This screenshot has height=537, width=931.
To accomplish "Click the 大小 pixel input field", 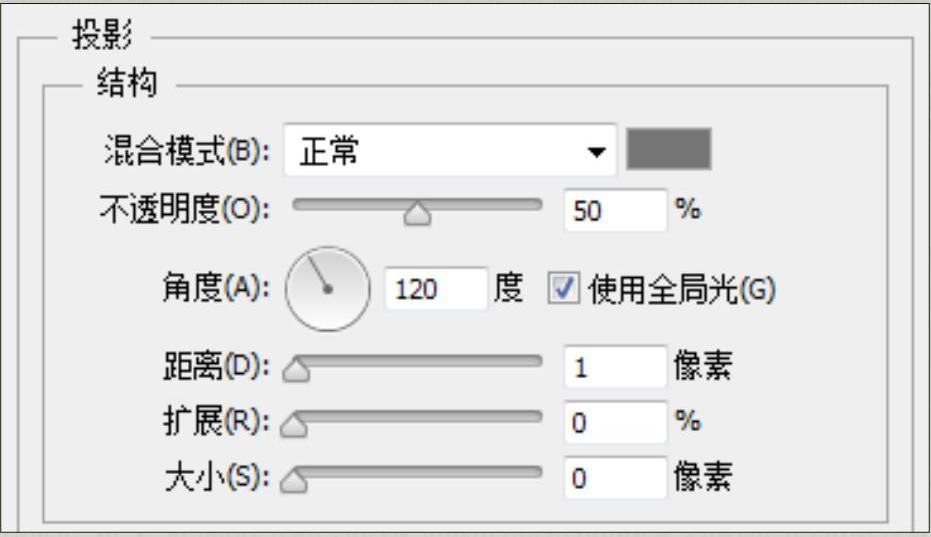I will (614, 479).
